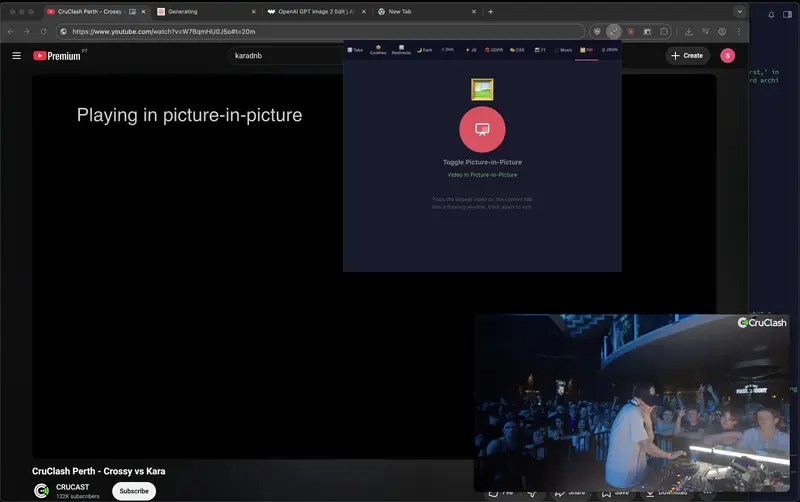Switch to the Dark tab in extension popup

[x=424, y=50]
